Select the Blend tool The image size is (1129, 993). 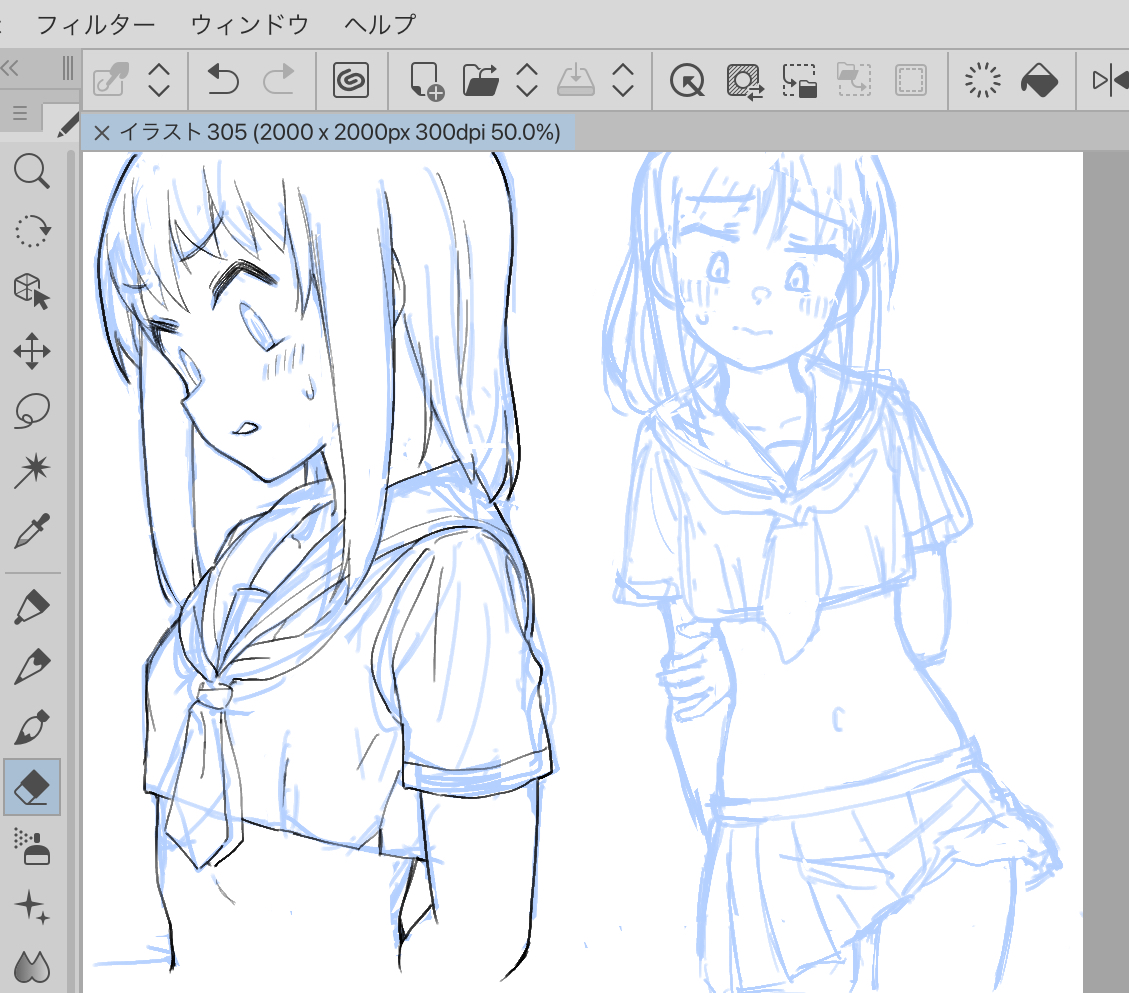(32, 966)
